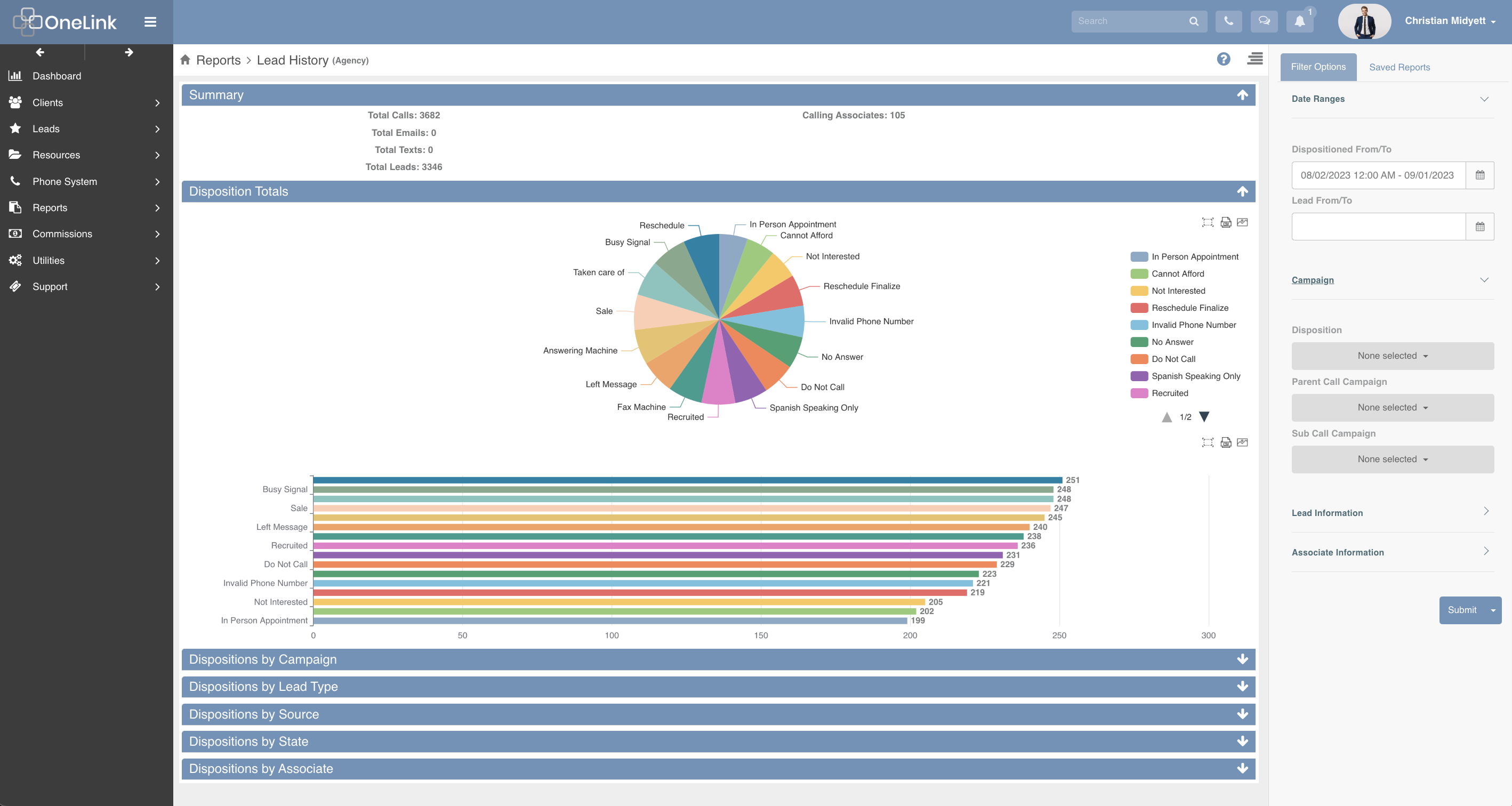Open the help icon next to Lead History
The image size is (1512, 806).
pyautogui.click(x=1224, y=59)
